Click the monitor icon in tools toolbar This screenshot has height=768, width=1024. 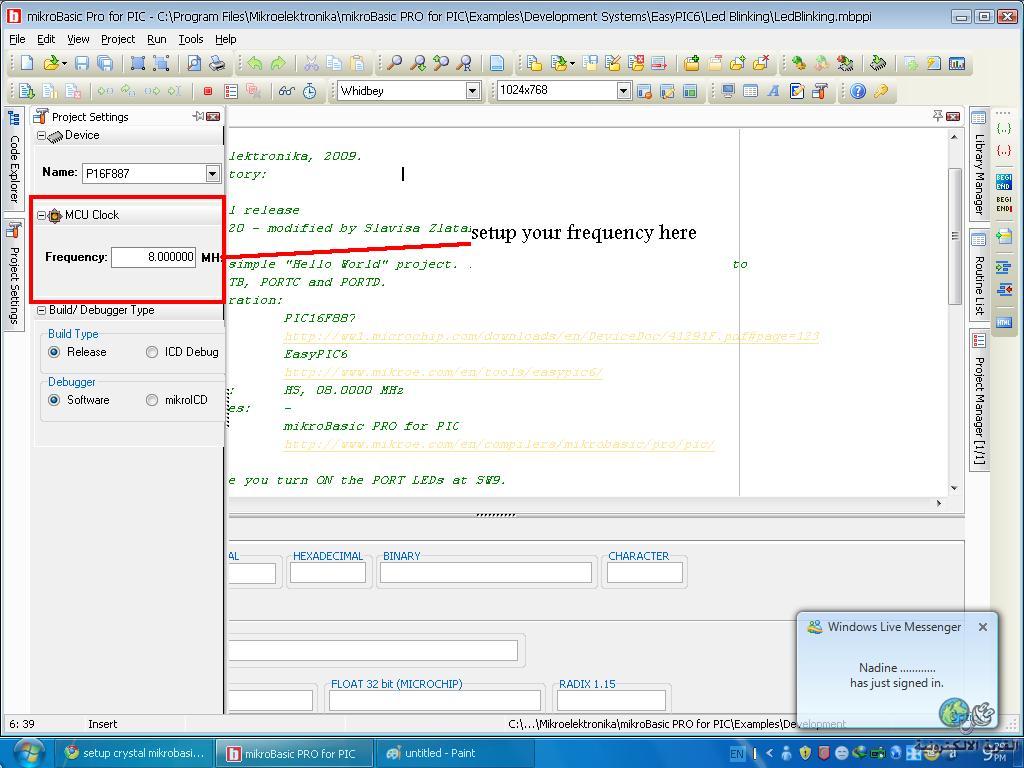(x=728, y=91)
